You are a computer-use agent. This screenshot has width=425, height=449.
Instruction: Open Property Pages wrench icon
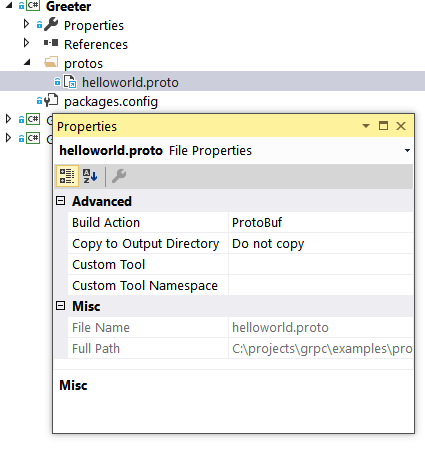[x=119, y=176]
